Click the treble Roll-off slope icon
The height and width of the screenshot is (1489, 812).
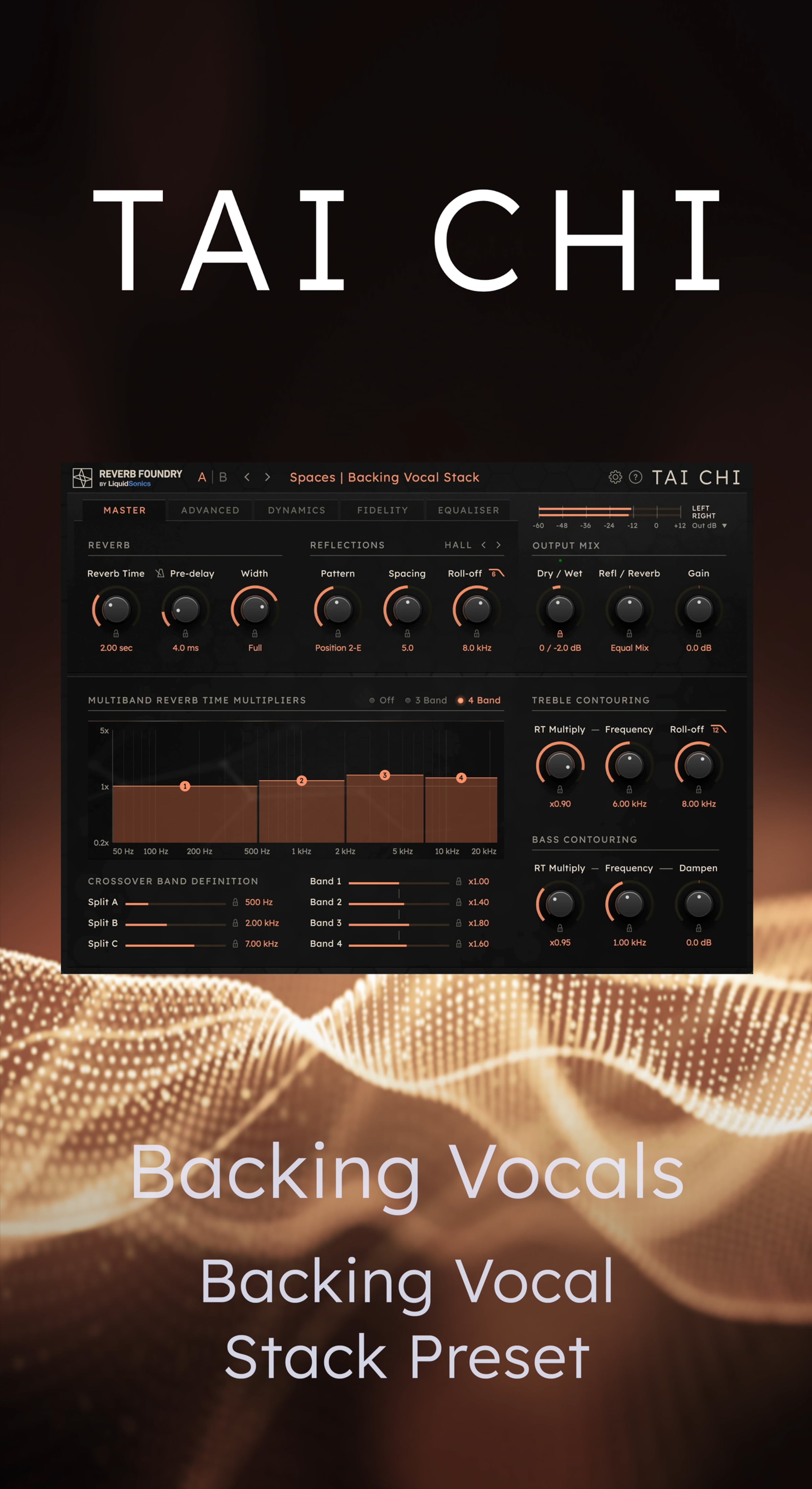point(718,729)
